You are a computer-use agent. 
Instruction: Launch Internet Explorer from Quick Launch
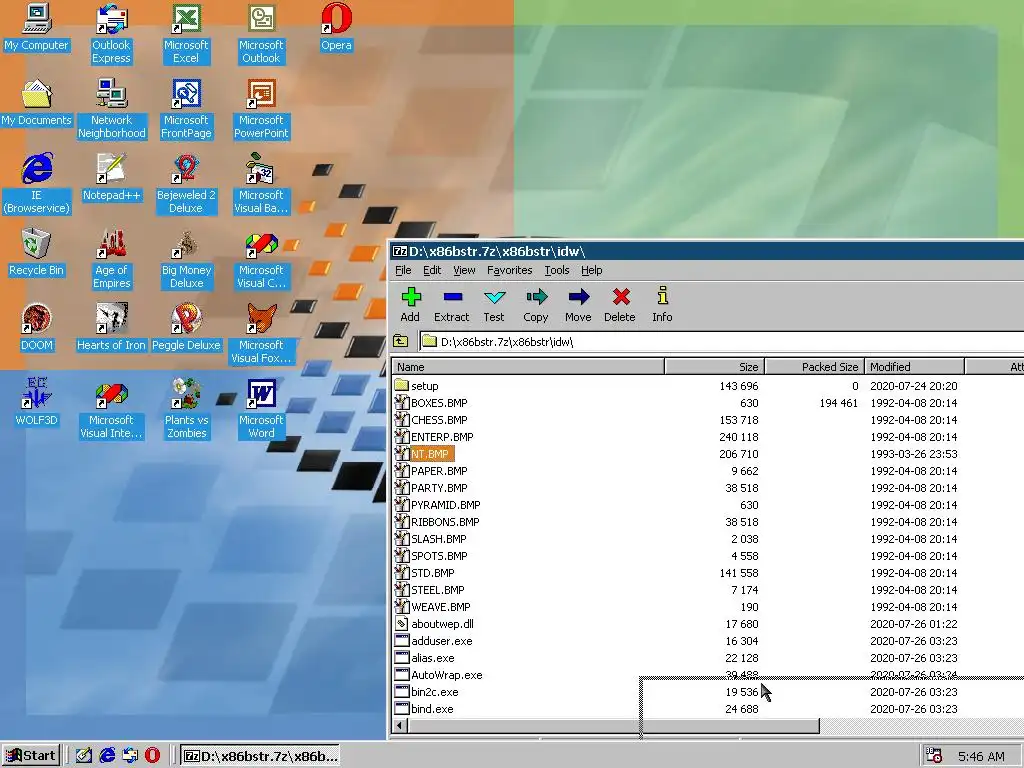pyautogui.click(x=107, y=756)
